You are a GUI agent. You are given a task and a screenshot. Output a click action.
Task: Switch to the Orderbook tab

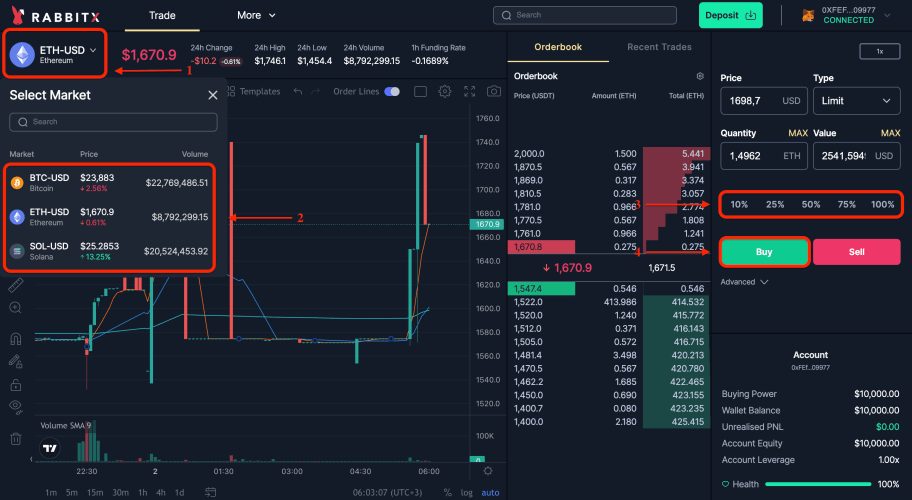click(x=558, y=47)
